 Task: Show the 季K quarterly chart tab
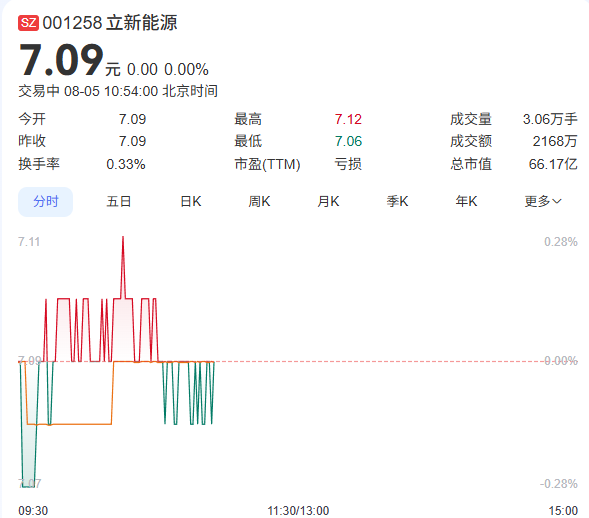pyautogui.click(x=397, y=202)
